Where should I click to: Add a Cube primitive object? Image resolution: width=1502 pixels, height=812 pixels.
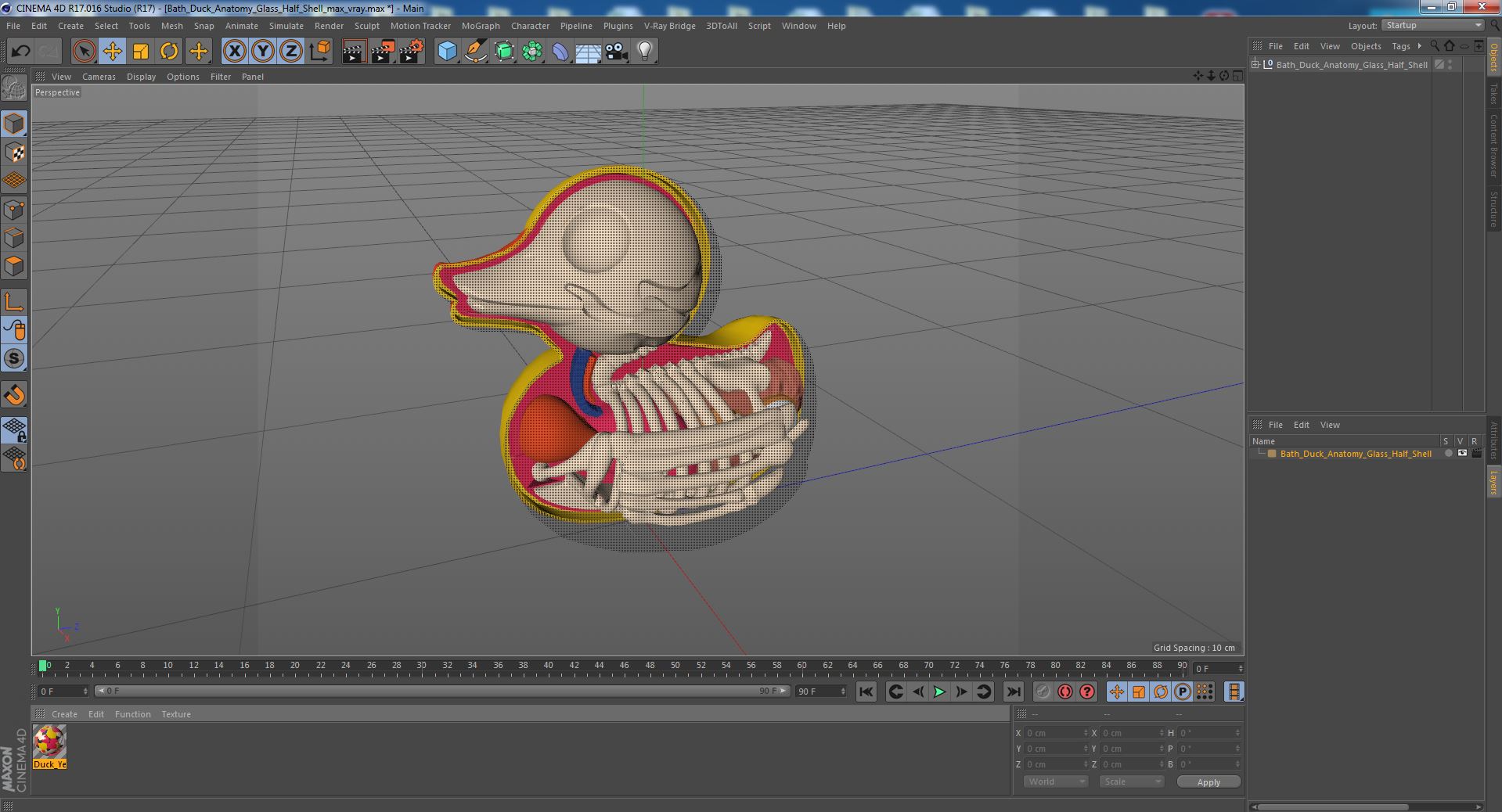tap(447, 52)
